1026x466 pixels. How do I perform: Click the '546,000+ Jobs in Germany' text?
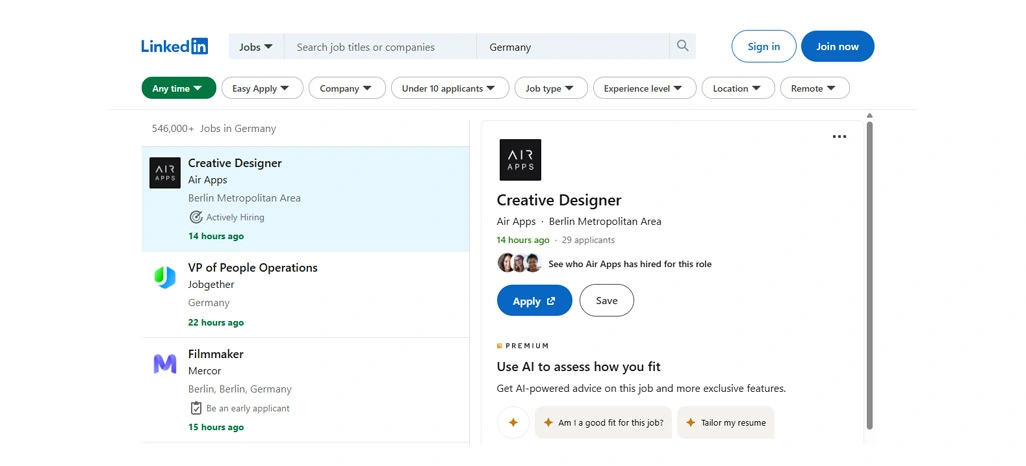pyautogui.click(x=214, y=129)
